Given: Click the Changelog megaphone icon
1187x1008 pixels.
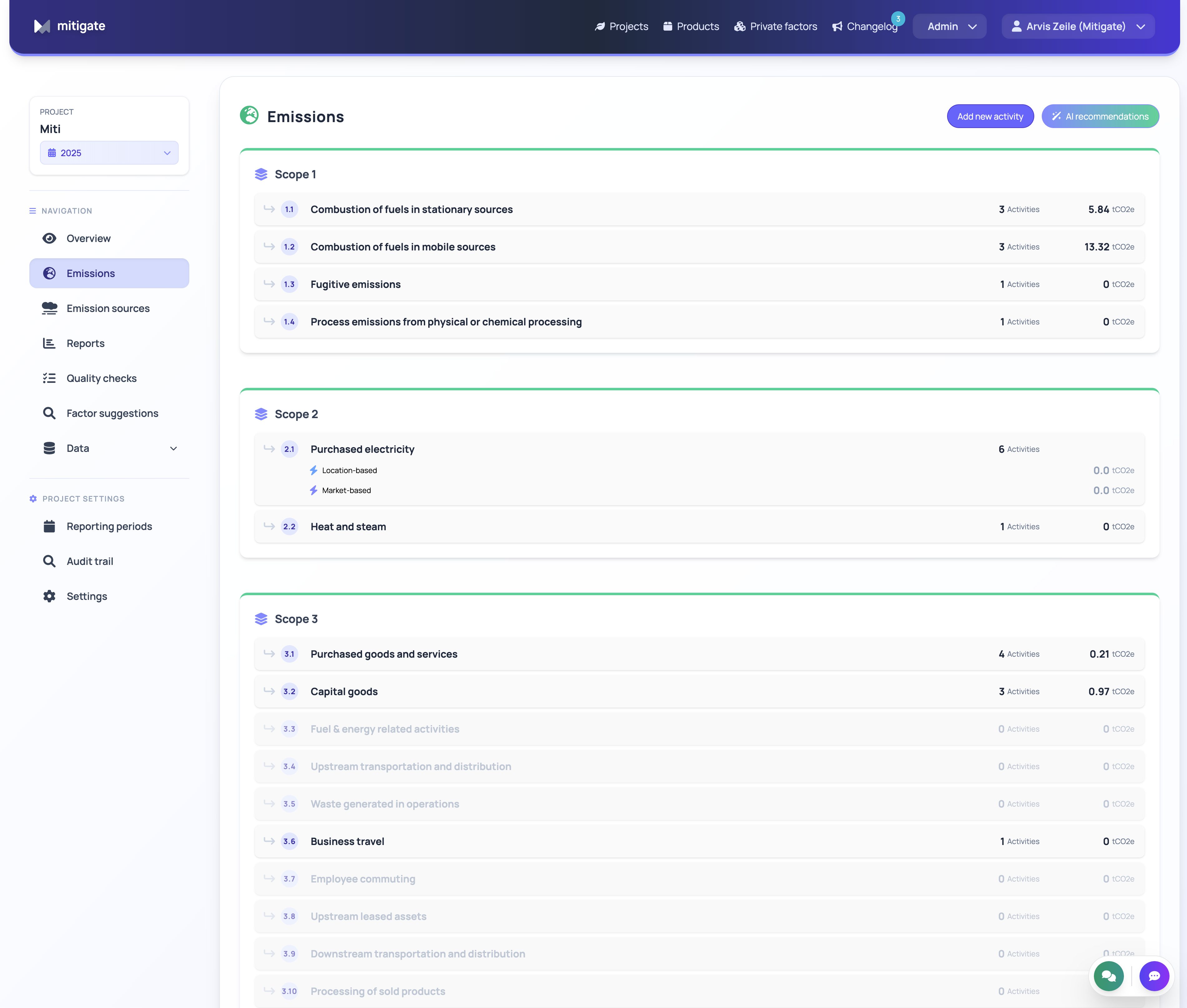Looking at the screenshot, I should click(x=837, y=26).
